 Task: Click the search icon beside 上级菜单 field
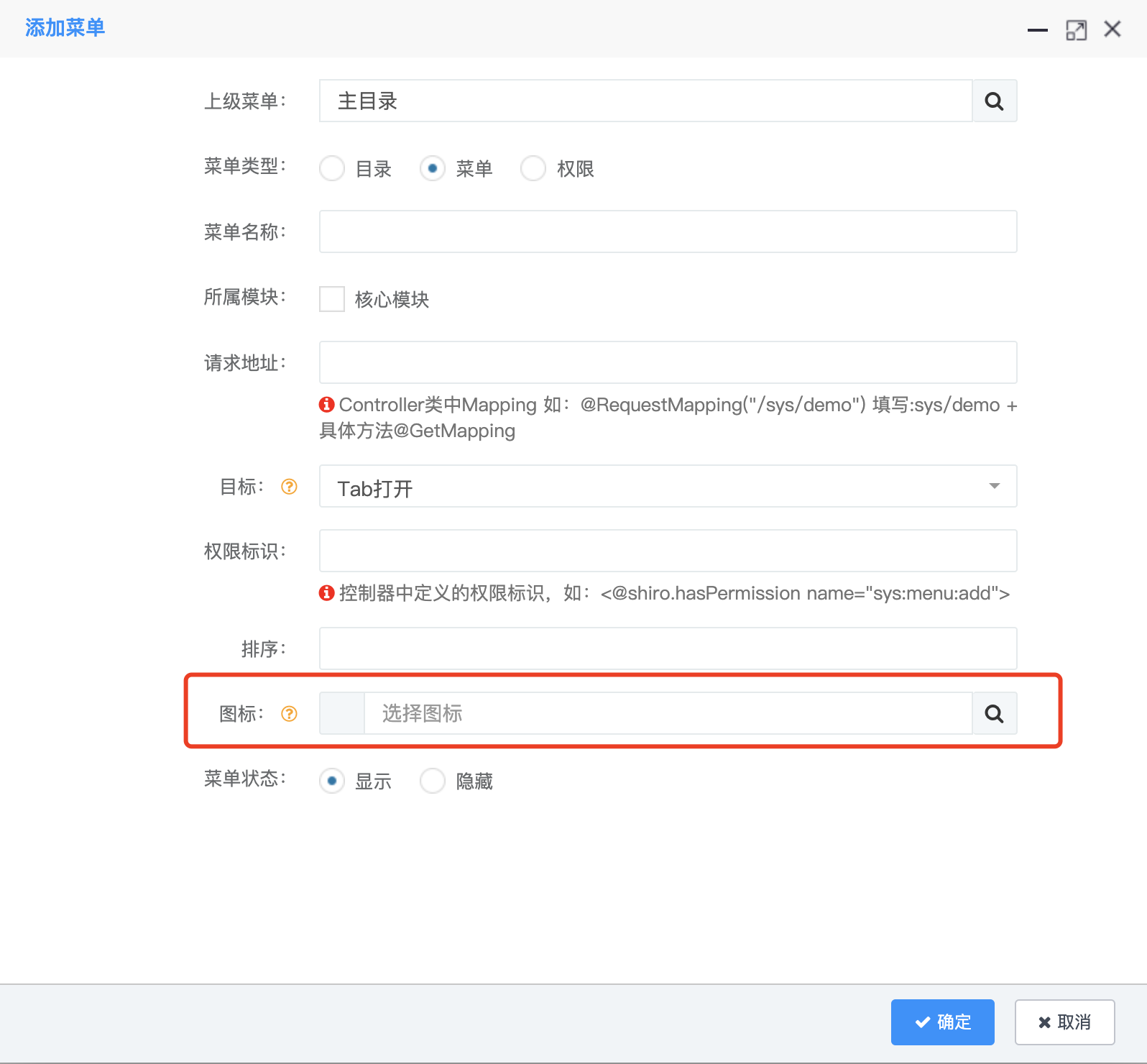click(x=995, y=101)
